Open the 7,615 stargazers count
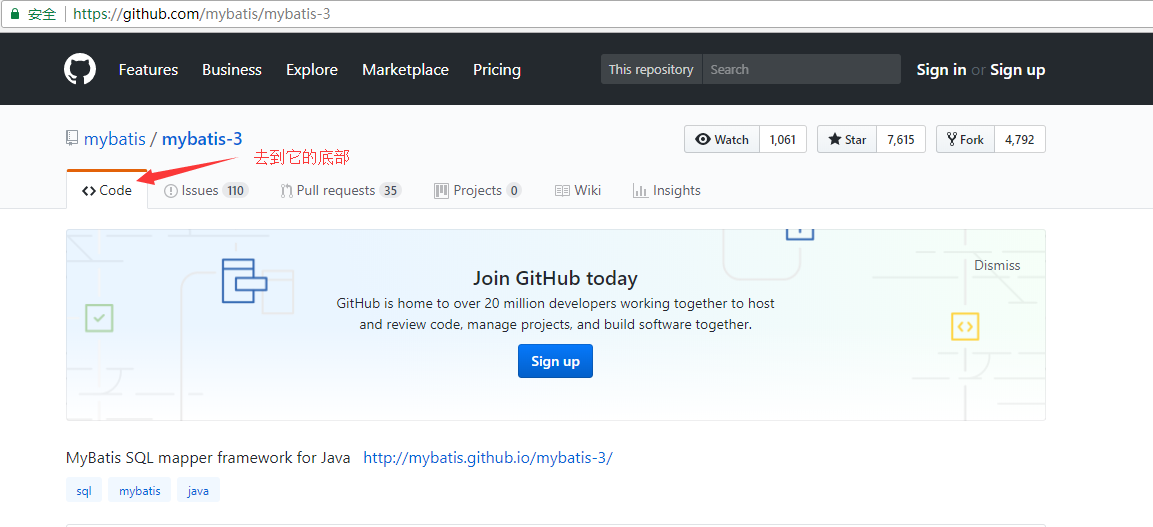Image resolution: width=1153 pixels, height=527 pixels. click(x=901, y=140)
